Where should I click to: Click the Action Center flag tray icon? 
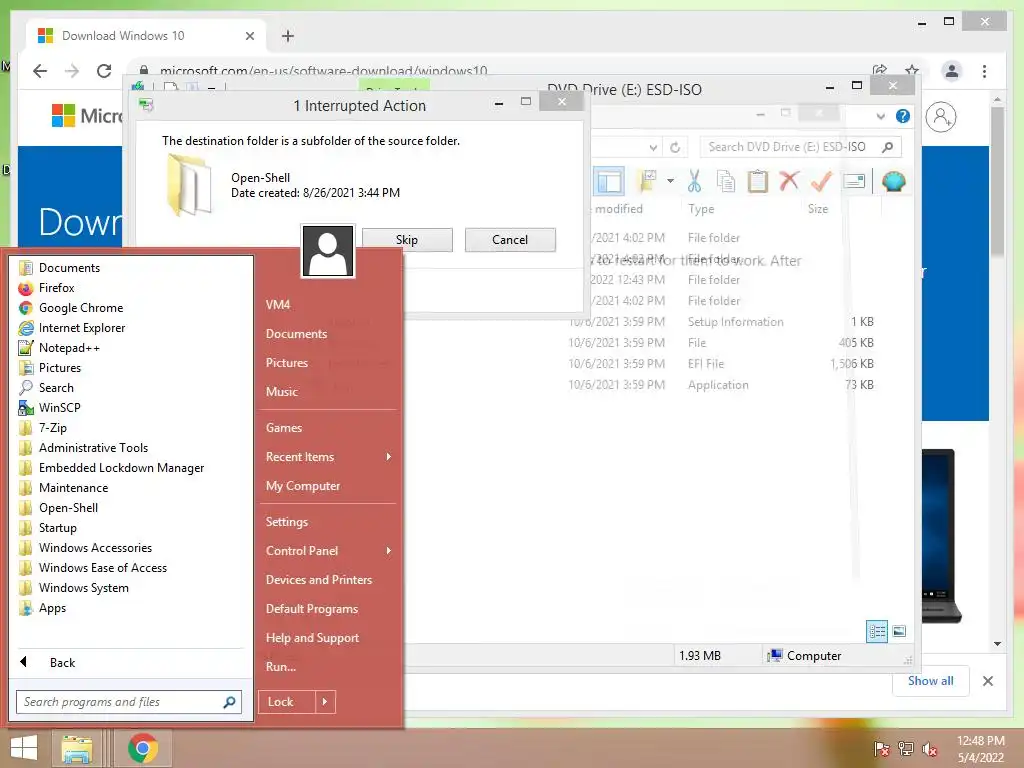point(881,749)
